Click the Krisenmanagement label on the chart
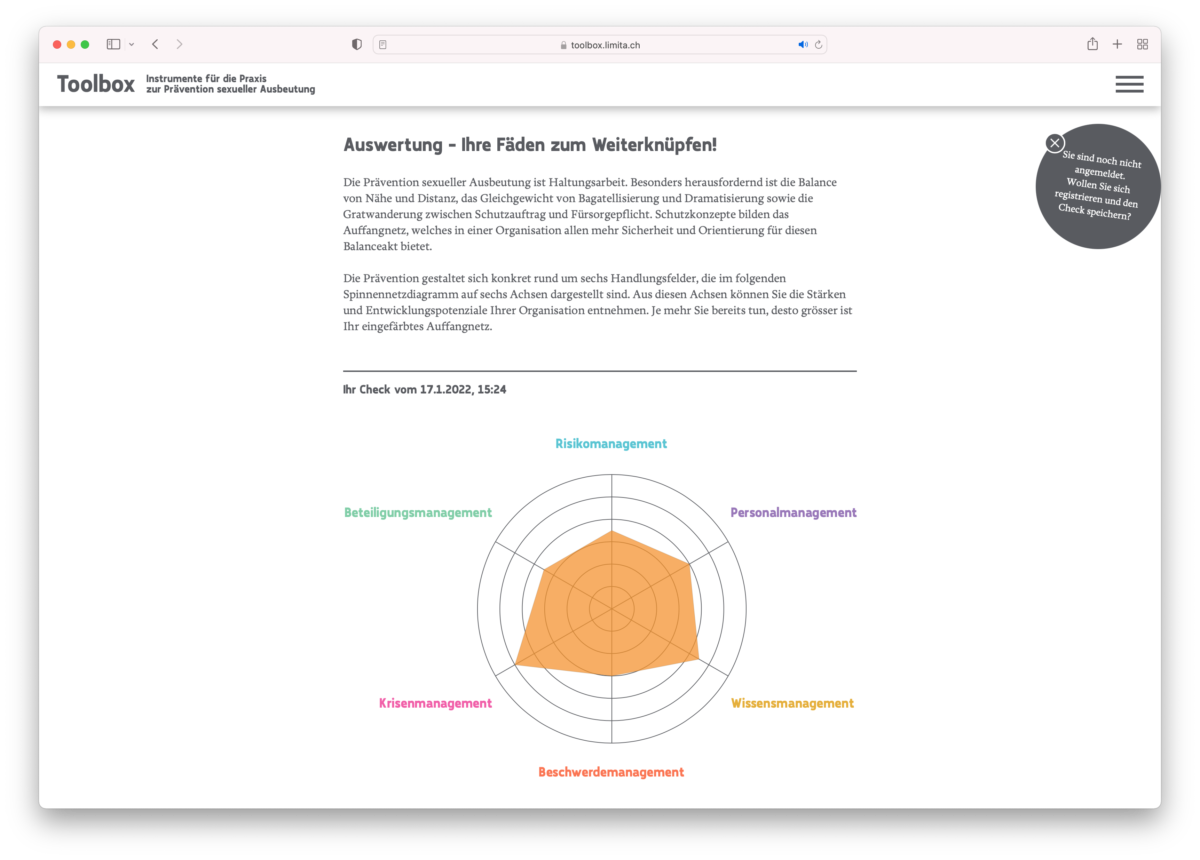Screen dimensions: 1200x860 (x=435, y=703)
